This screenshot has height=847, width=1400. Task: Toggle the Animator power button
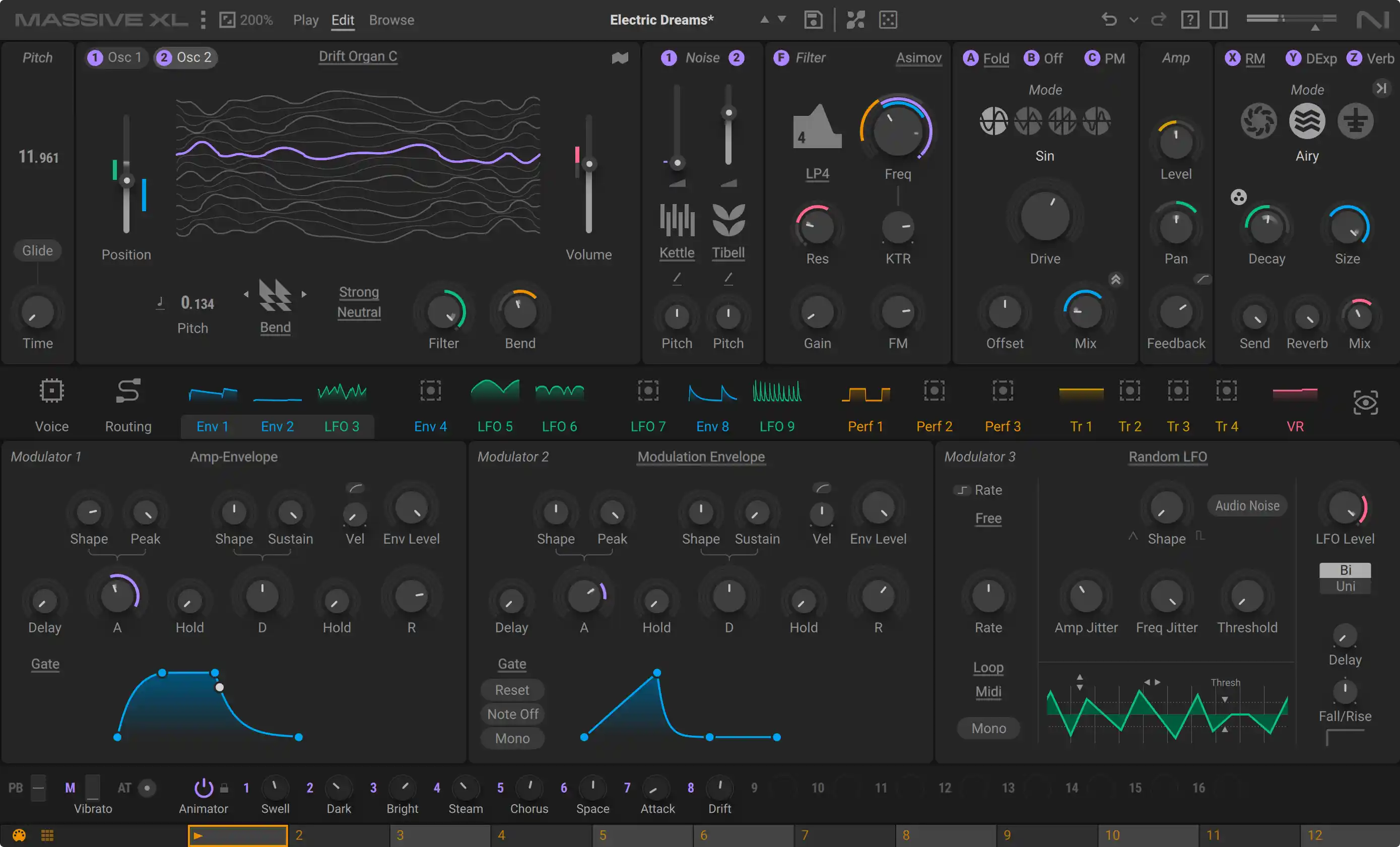coord(203,788)
